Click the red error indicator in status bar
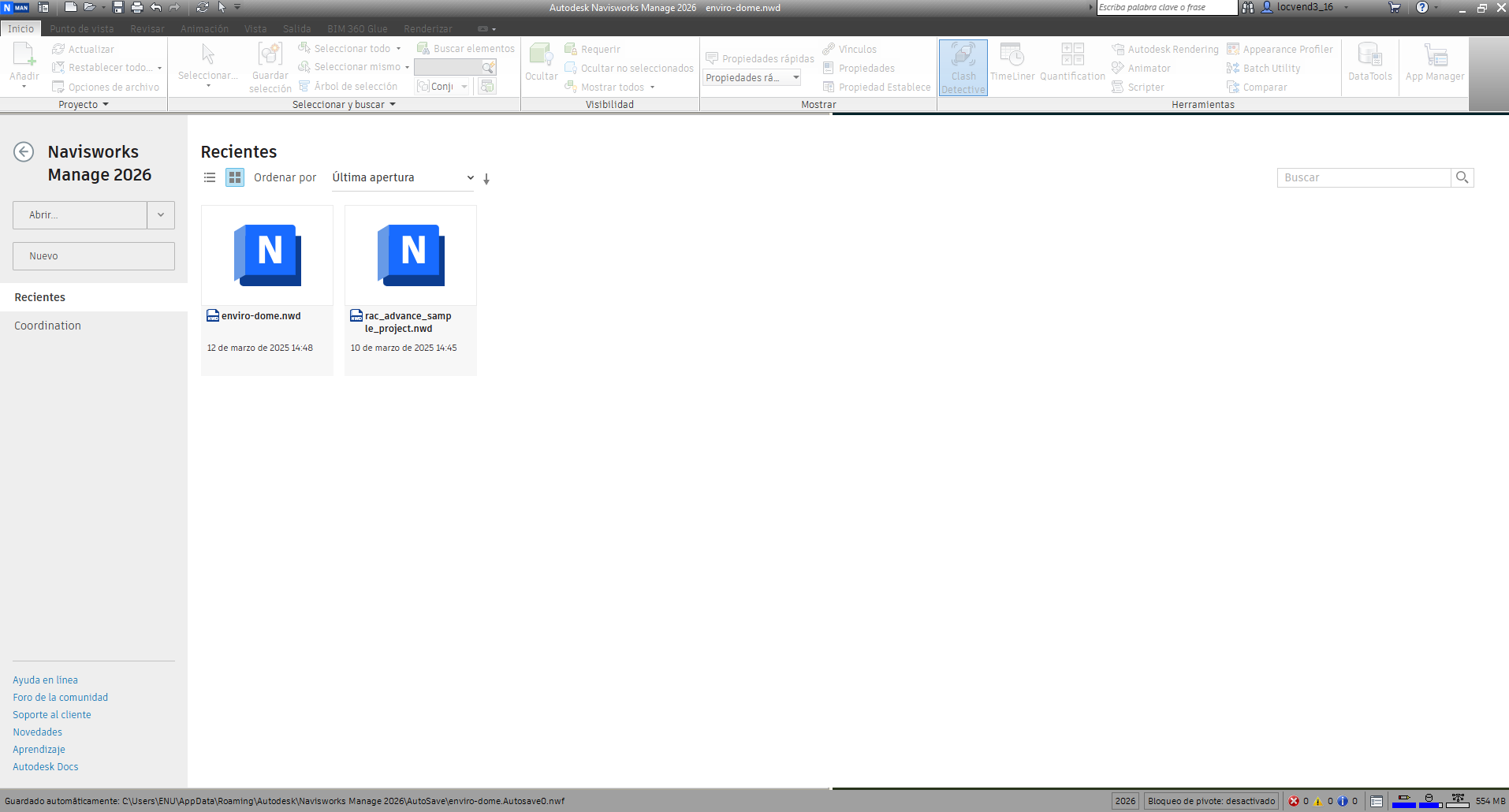The height and width of the screenshot is (812, 1509). click(1294, 801)
